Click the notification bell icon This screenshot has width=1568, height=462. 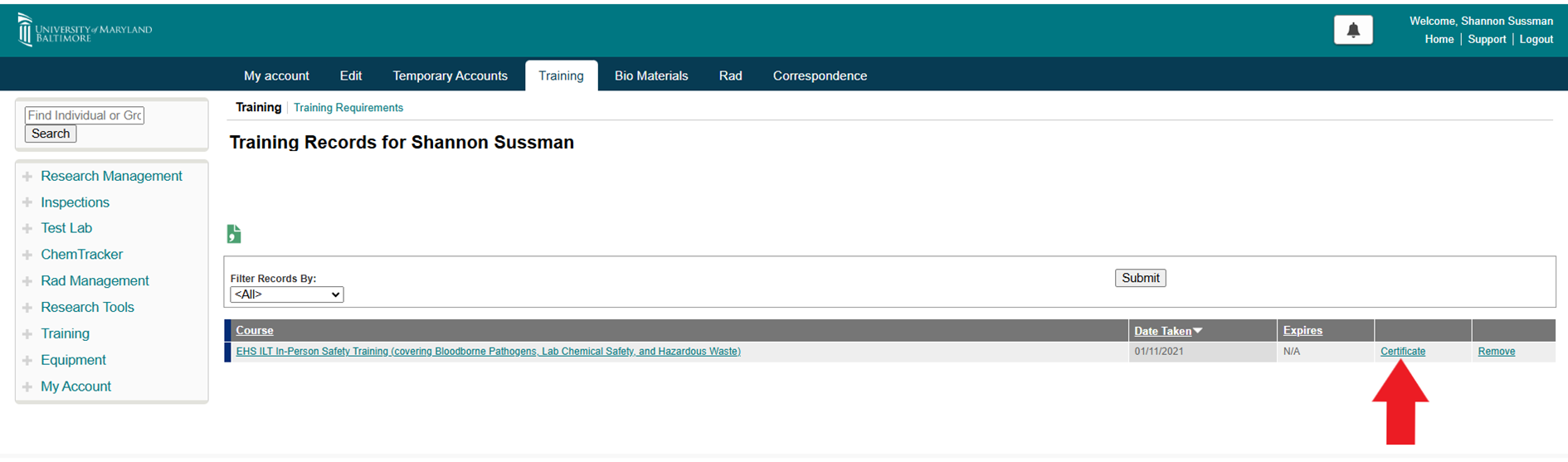[x=1353, y=31]
